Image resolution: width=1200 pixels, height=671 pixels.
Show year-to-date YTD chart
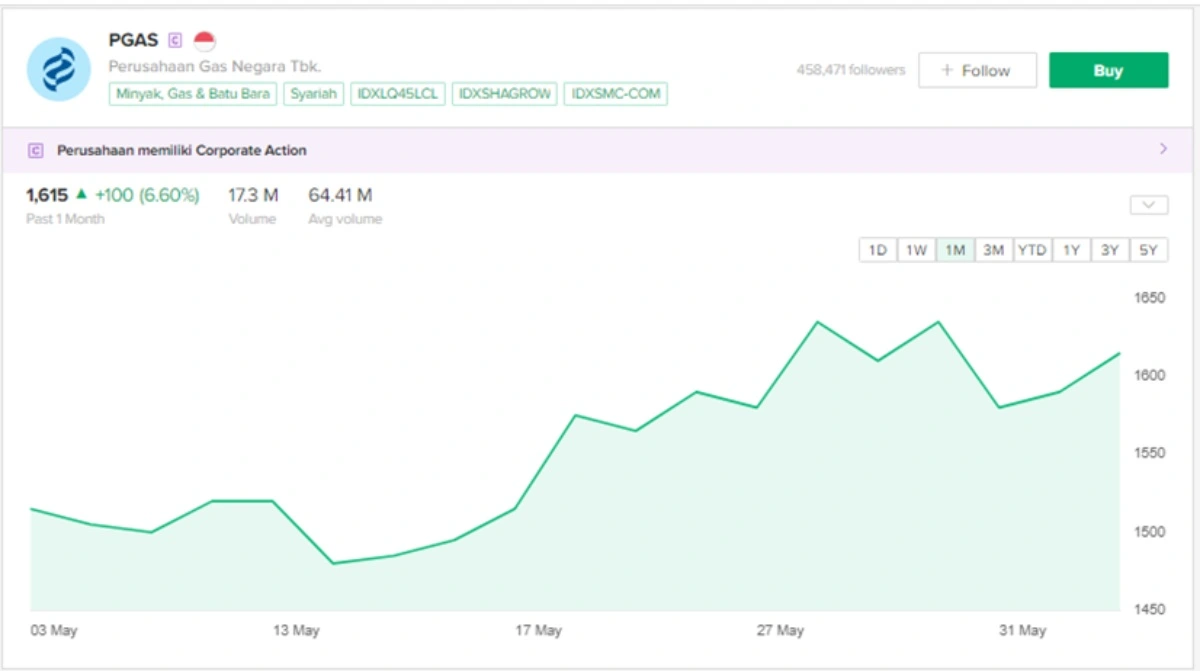[x=1032, y=251]
